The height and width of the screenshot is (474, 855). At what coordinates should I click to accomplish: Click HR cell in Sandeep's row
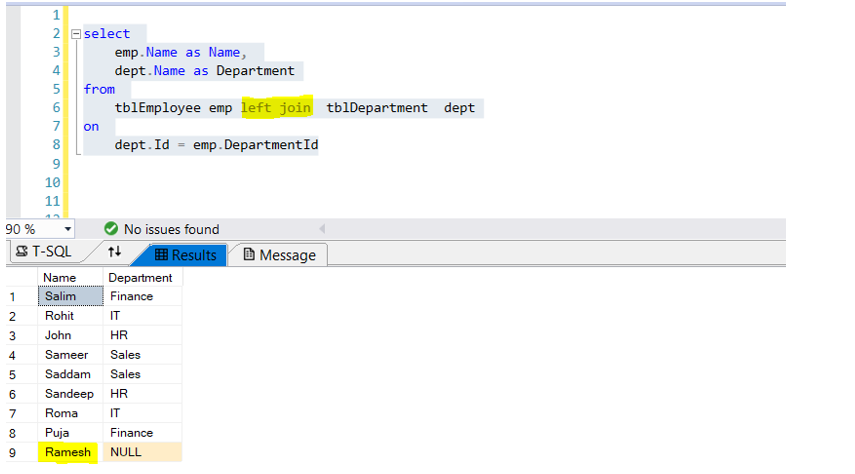pos(142,394)
